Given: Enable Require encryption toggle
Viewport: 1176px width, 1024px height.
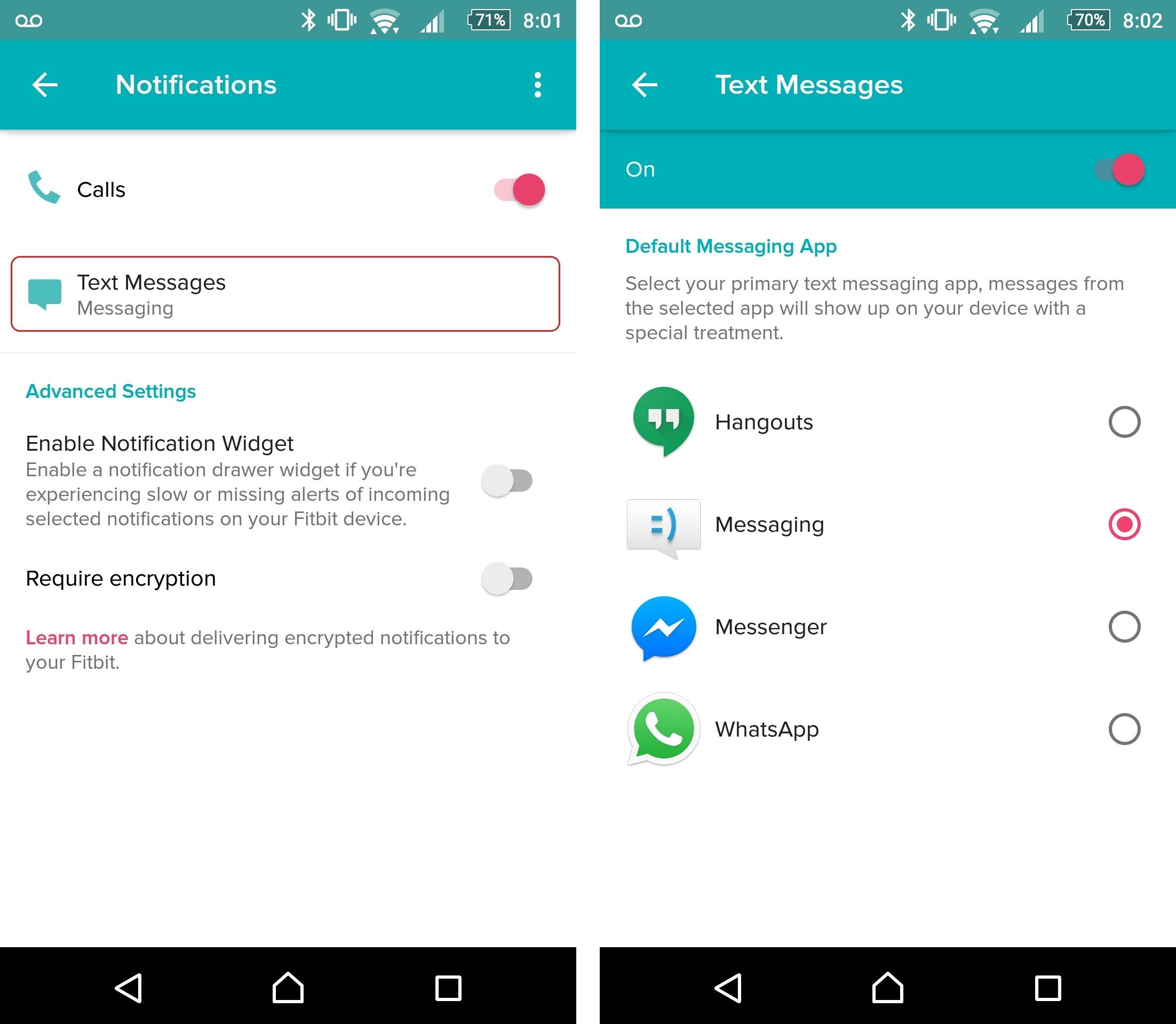Looking at the screenshot, I should pos(506,578).
